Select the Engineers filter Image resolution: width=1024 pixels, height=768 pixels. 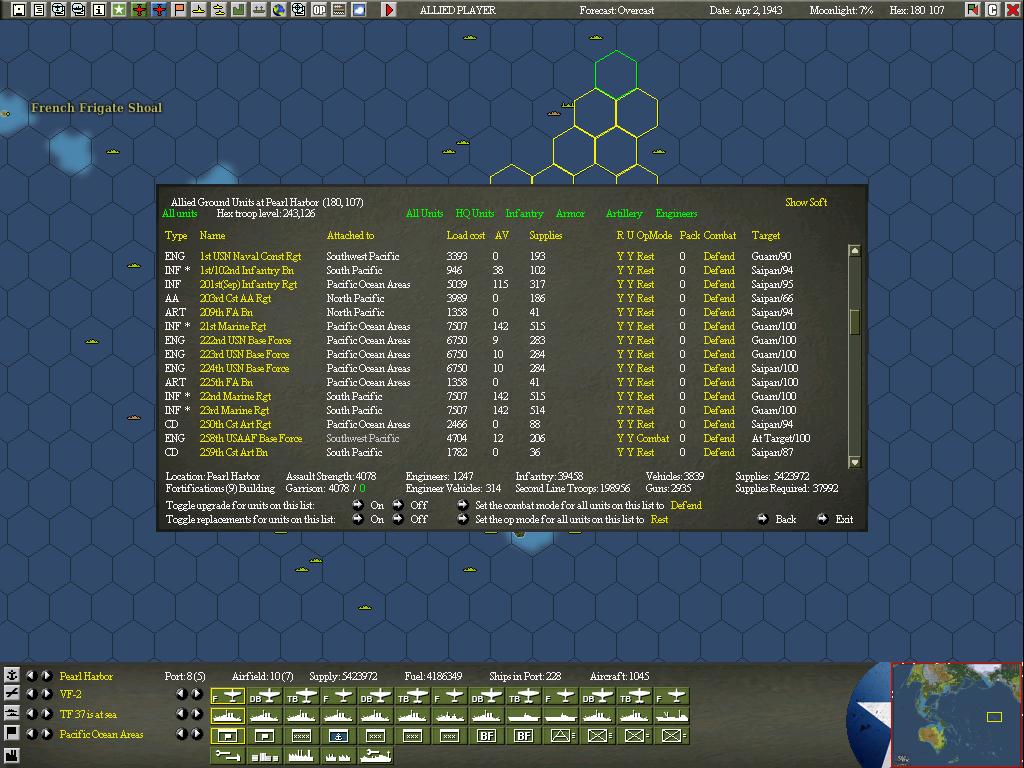pos(676,214)
